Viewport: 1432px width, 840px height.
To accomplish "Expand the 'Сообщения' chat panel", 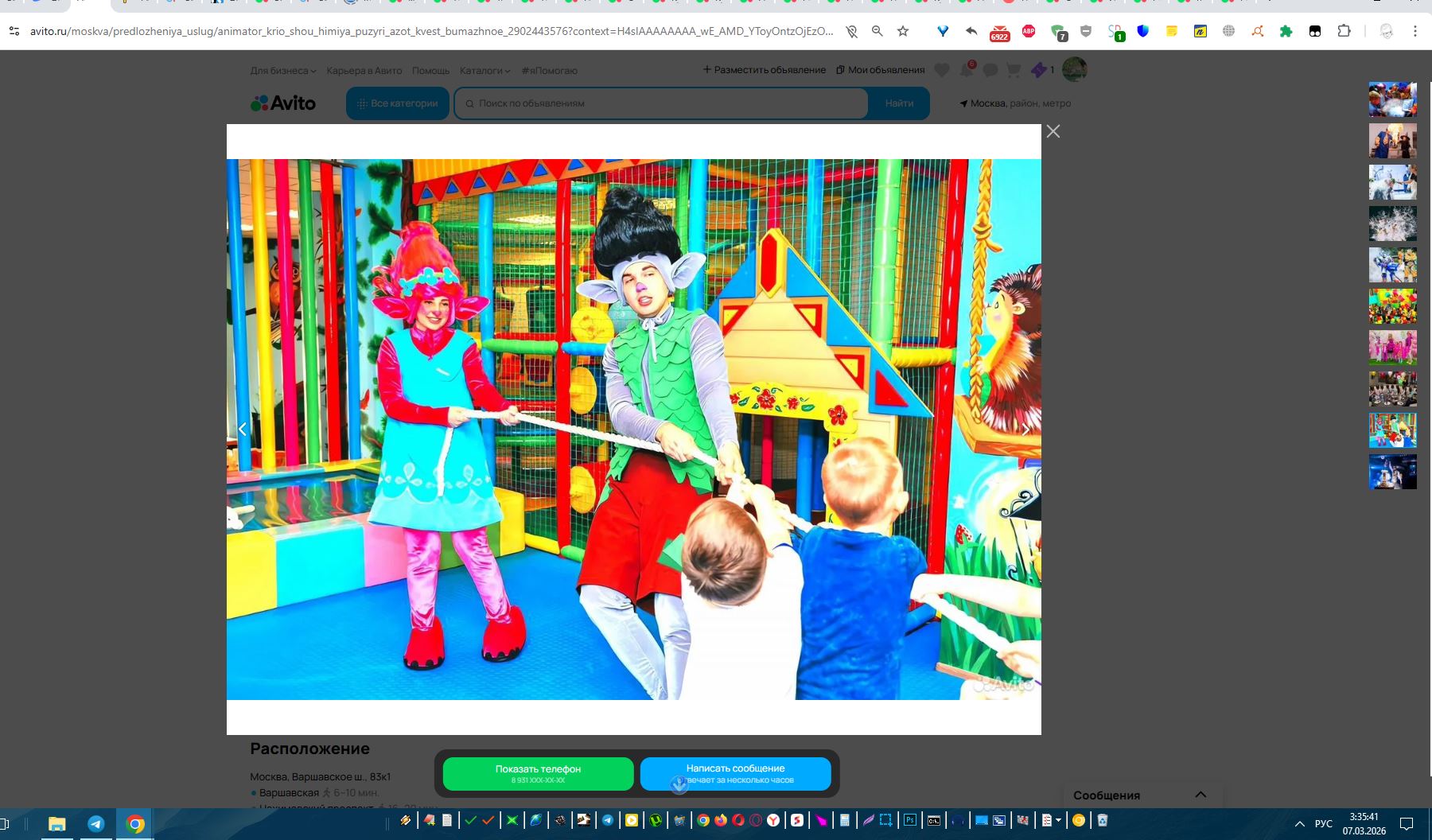I will [x=1143, y=795].
